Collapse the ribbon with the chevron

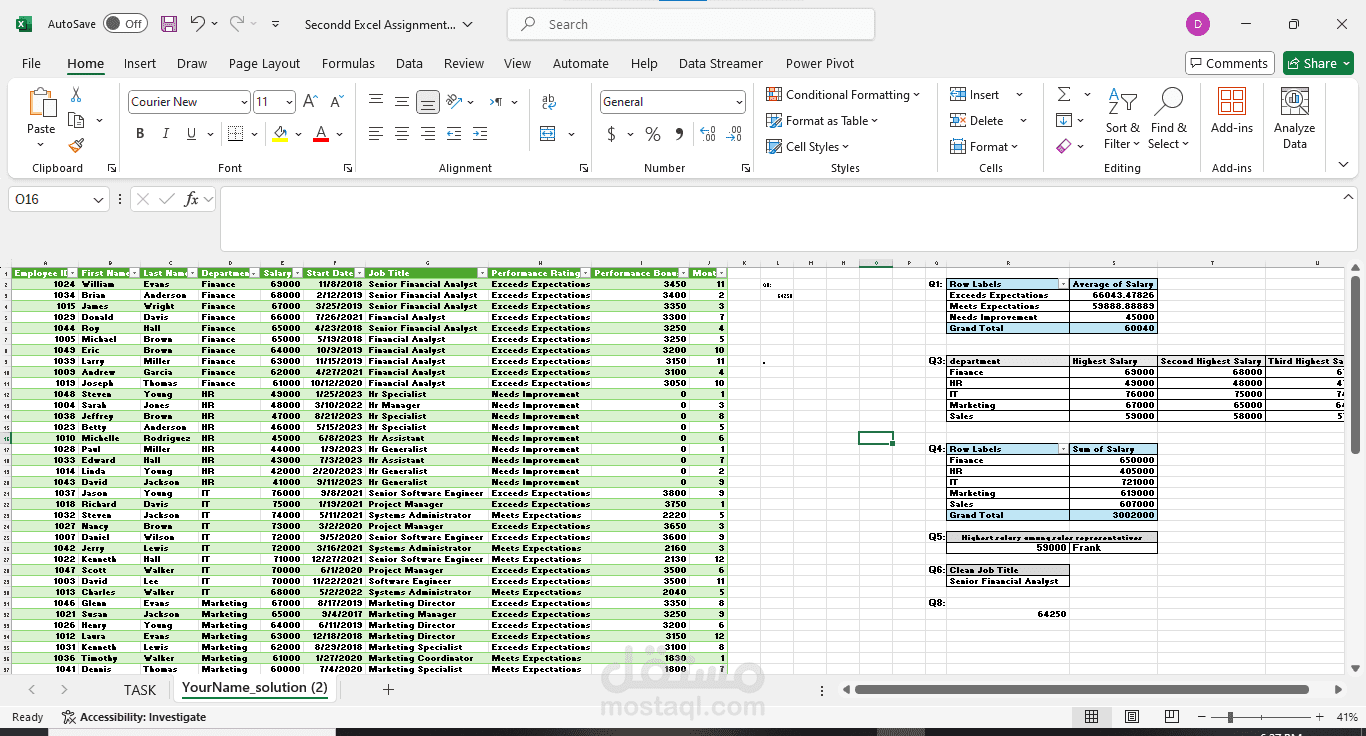pos(1343,165)
